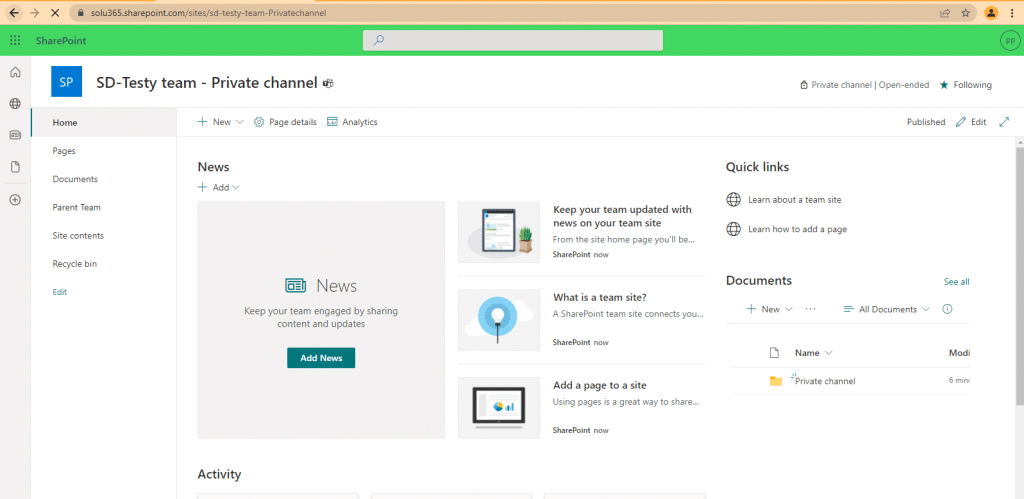Click the file type column icon
The width and height of the screenshot is (1024, 499).
tap(775, 353)
